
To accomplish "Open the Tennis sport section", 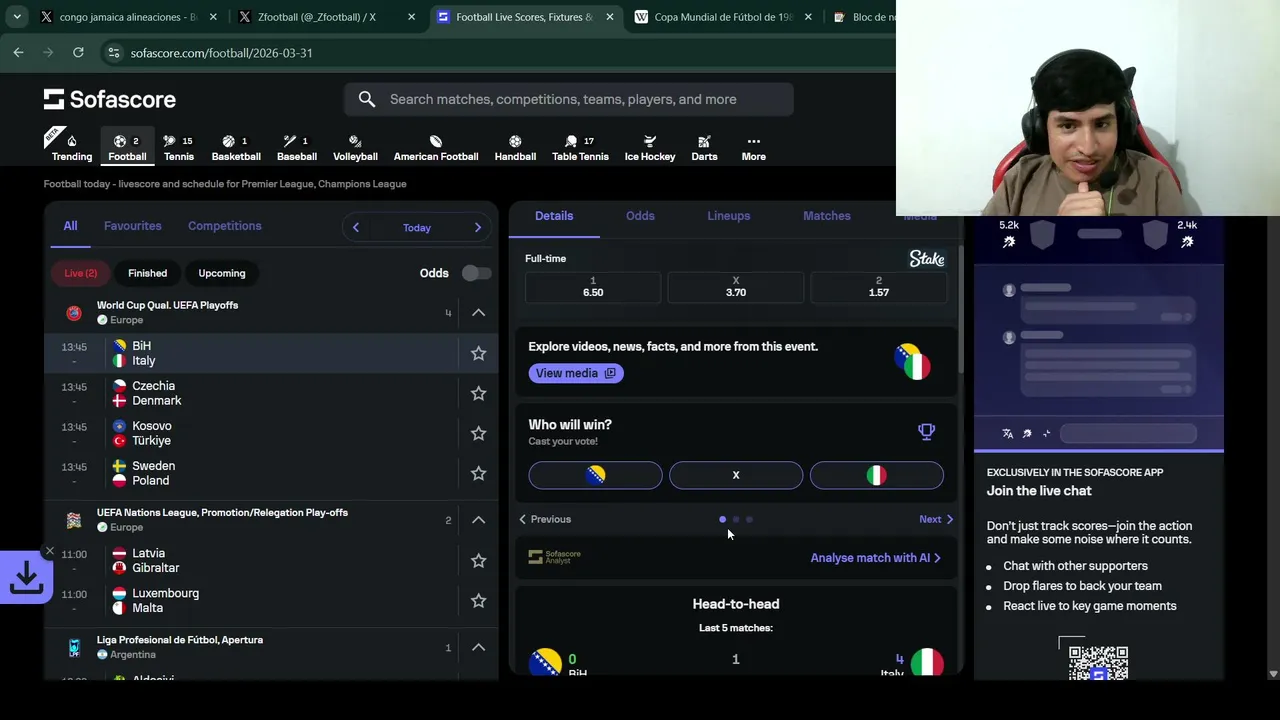I will pyautogui.click(x=179, y=148).
